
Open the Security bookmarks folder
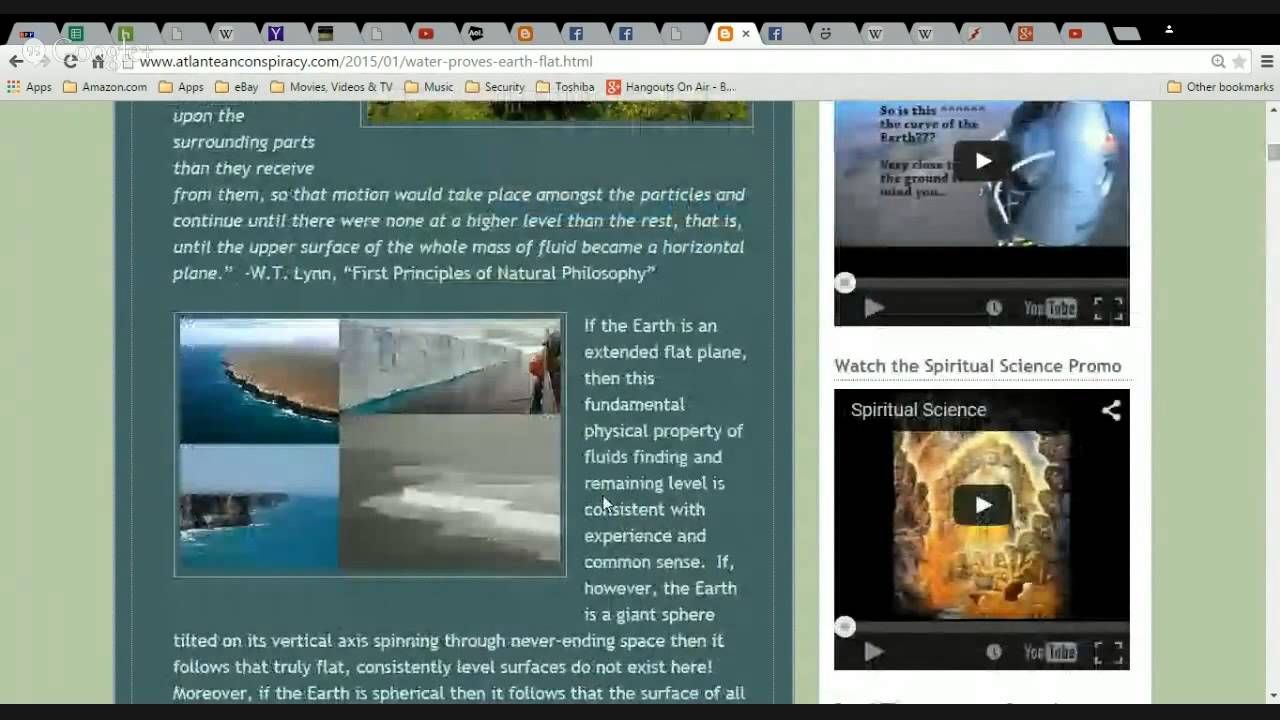494,87
